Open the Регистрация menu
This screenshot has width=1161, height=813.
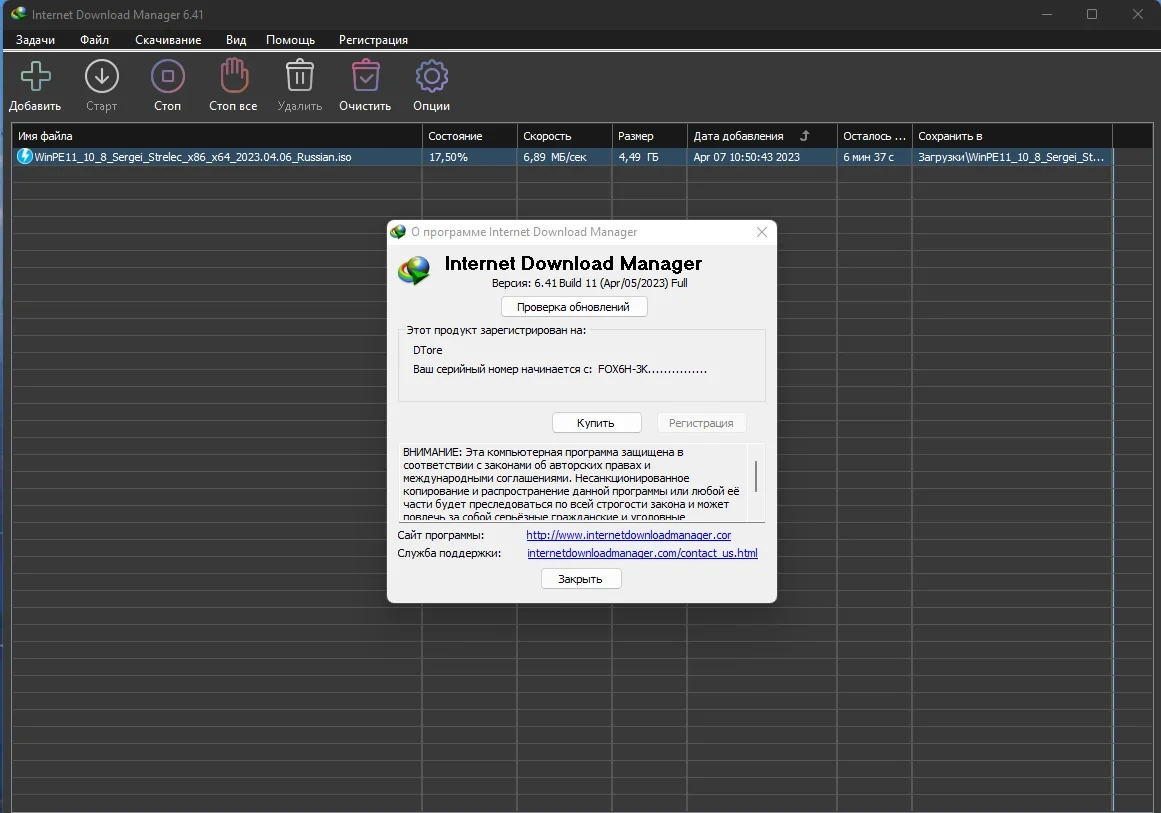tap(373, 40)
